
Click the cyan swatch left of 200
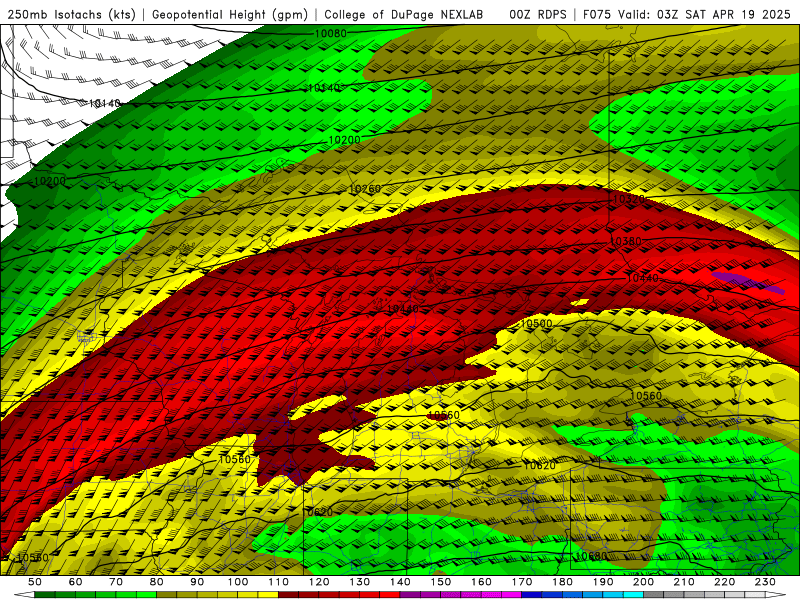(x=633, y=595)
